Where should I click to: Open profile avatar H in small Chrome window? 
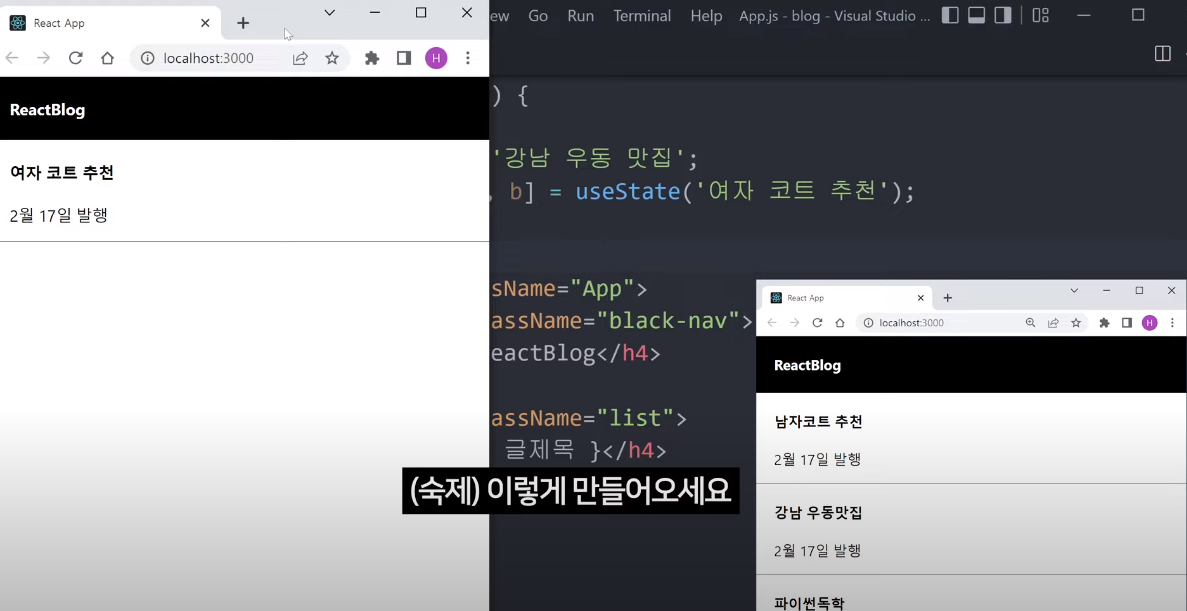pyautogui.click(x=1149, y=323)
